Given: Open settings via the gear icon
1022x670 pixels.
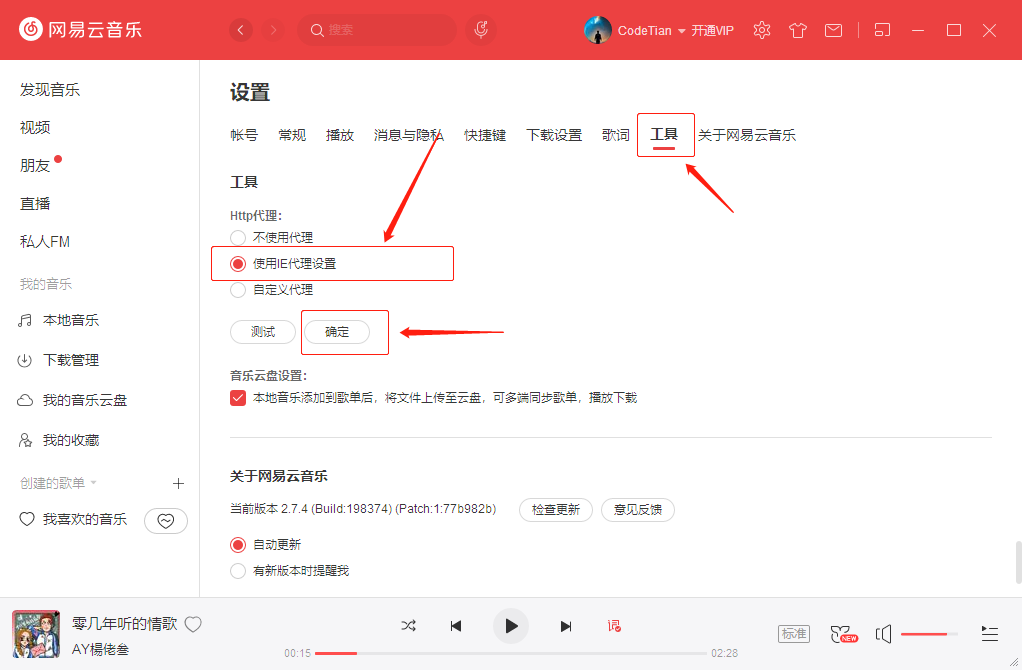Looking at the screenshot, I should point(761,30).
